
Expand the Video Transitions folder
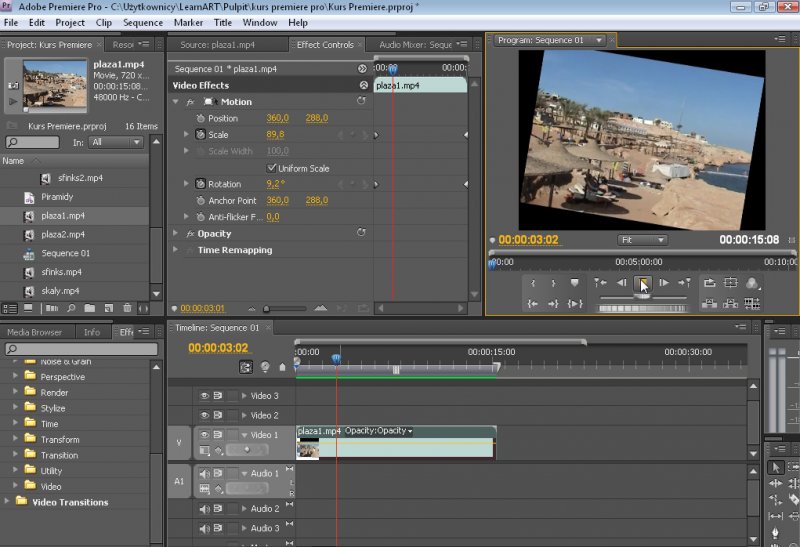point(8,502)
